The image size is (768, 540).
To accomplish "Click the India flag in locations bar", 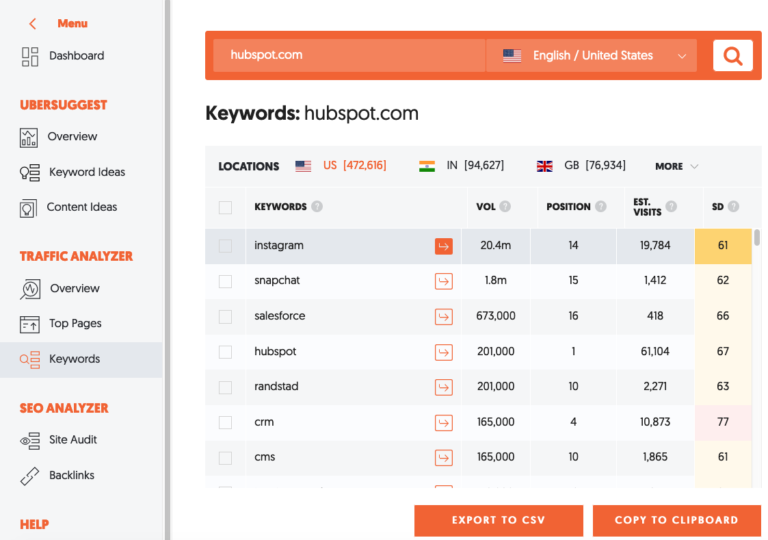I will (427, 166).
